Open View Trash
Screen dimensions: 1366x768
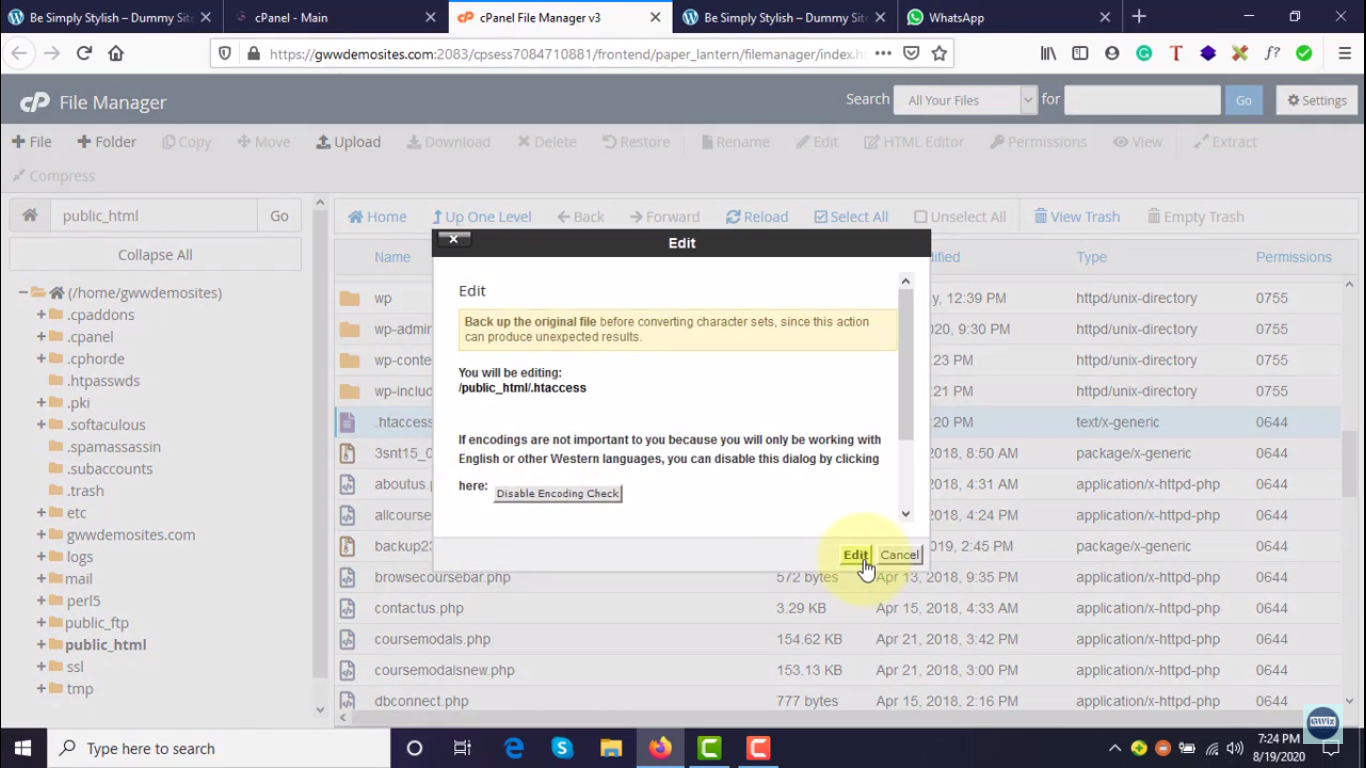click(1076, 217)
